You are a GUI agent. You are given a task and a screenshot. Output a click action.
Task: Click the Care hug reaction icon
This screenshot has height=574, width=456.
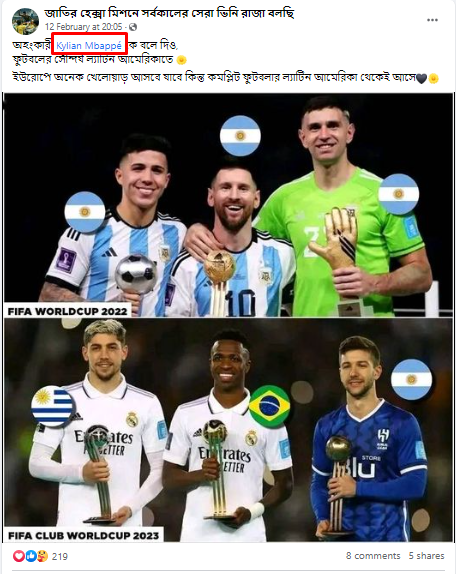coord(42,556)
